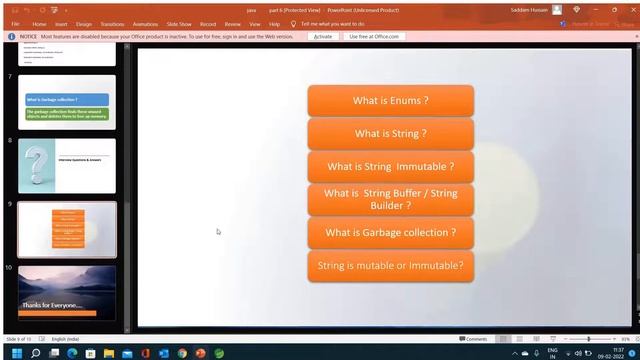Screen dimensions: 640x360
Task: Open the Review ribbon tab
Action: pos(233,24)
